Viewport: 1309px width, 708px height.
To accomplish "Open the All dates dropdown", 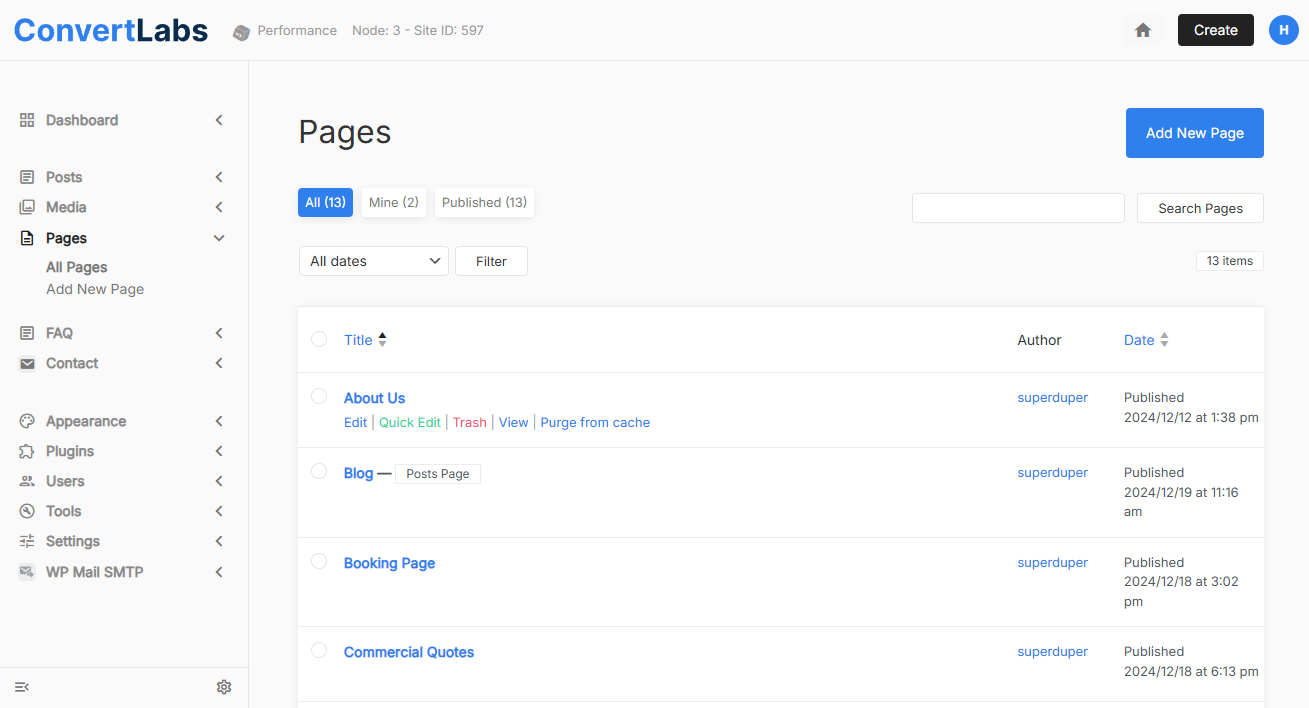I will pyautogui.click(x=373, y=261).
